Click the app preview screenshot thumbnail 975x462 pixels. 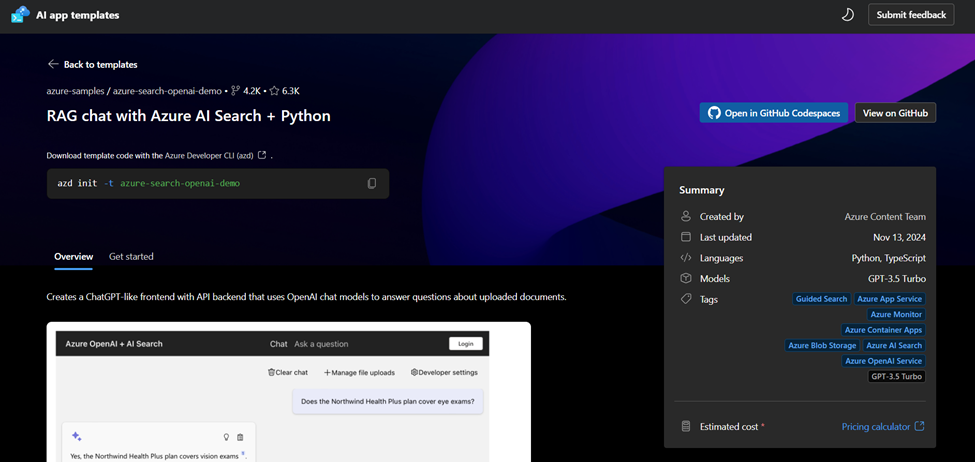tap(289, 392)
